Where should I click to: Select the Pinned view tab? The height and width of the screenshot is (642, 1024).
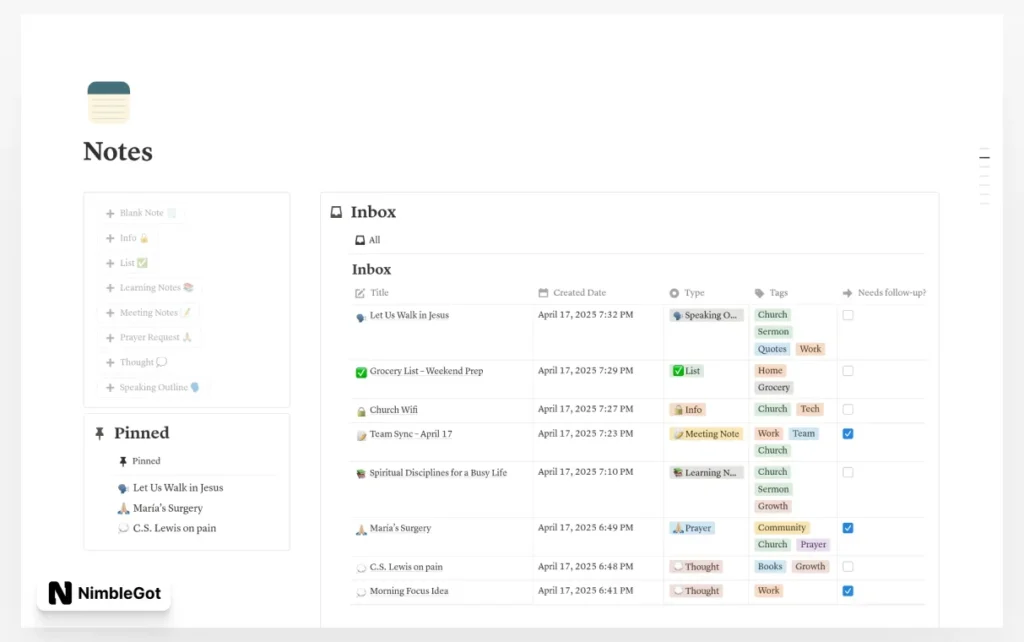click(140, 461)
